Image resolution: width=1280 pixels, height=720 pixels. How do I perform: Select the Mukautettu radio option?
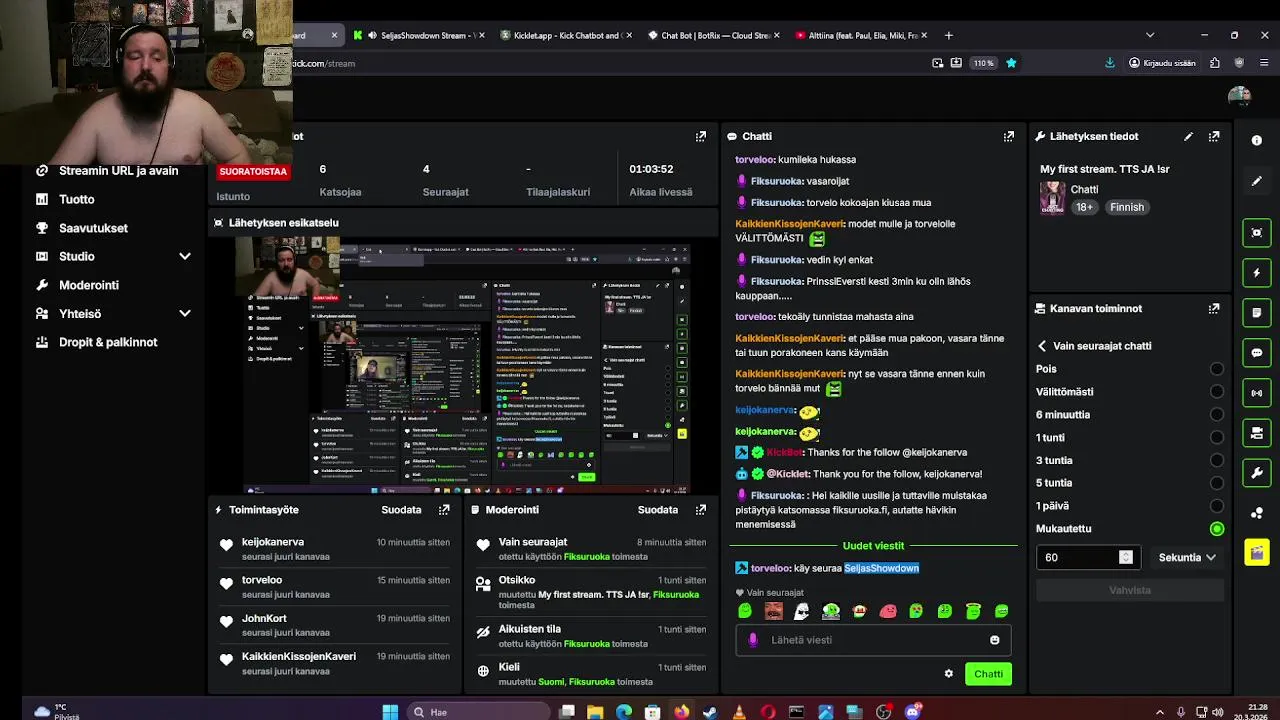click(1217, 529)
